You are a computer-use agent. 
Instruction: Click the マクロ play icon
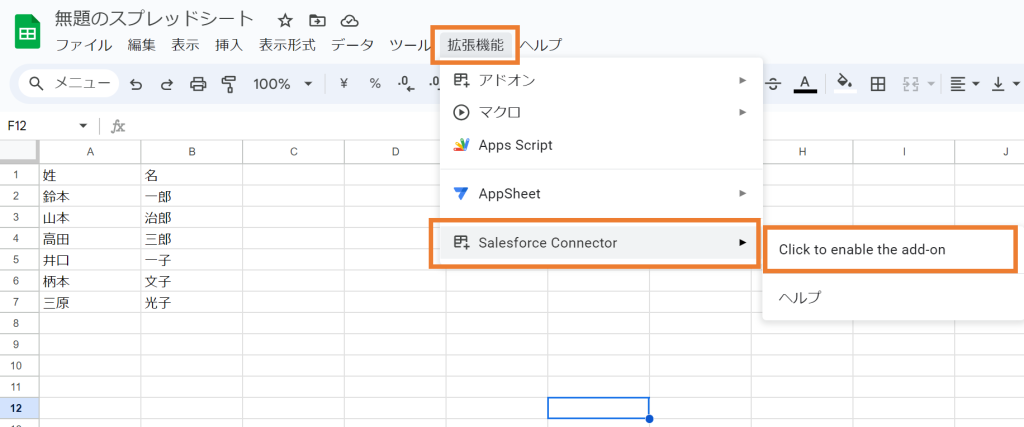tap(461, 112)
